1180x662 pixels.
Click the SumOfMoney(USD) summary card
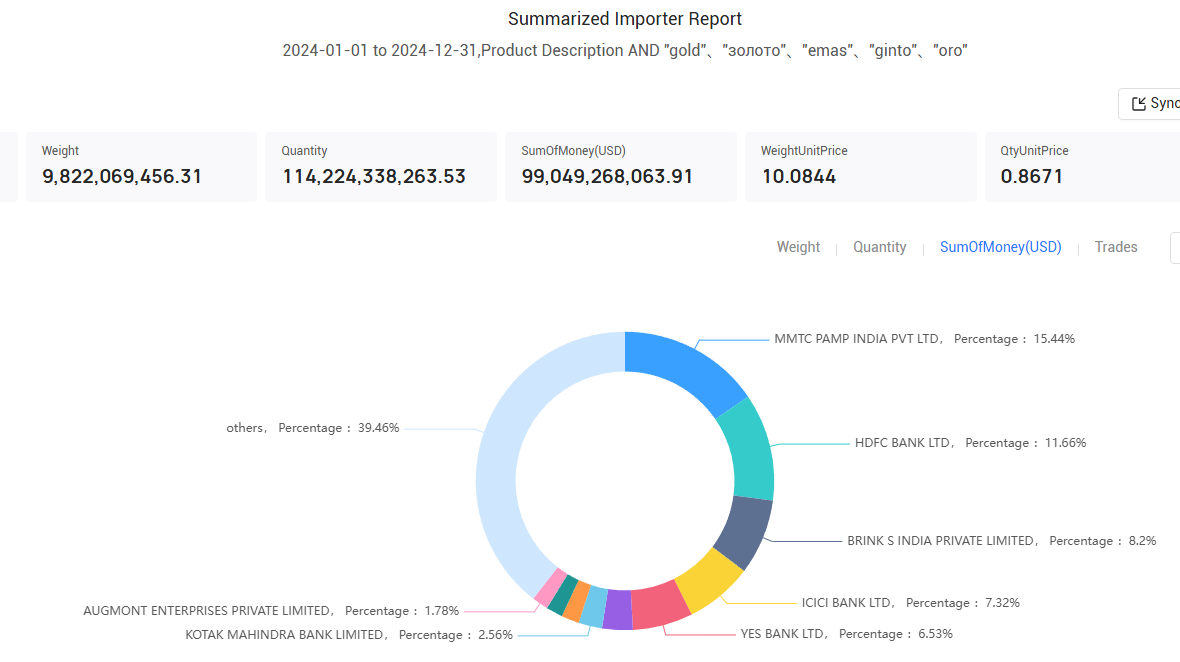tap(621, 167)
